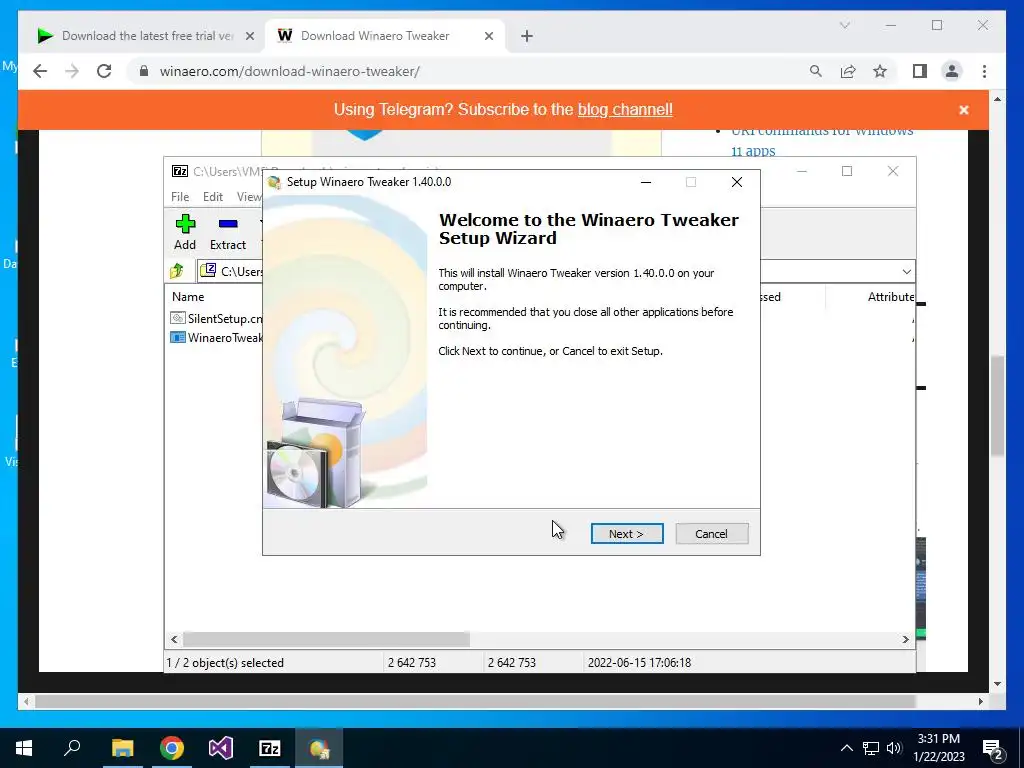Click Next in the Winaero Tweaker setup wizard
Screen dimensions: 1024x768
click(627, 534)
